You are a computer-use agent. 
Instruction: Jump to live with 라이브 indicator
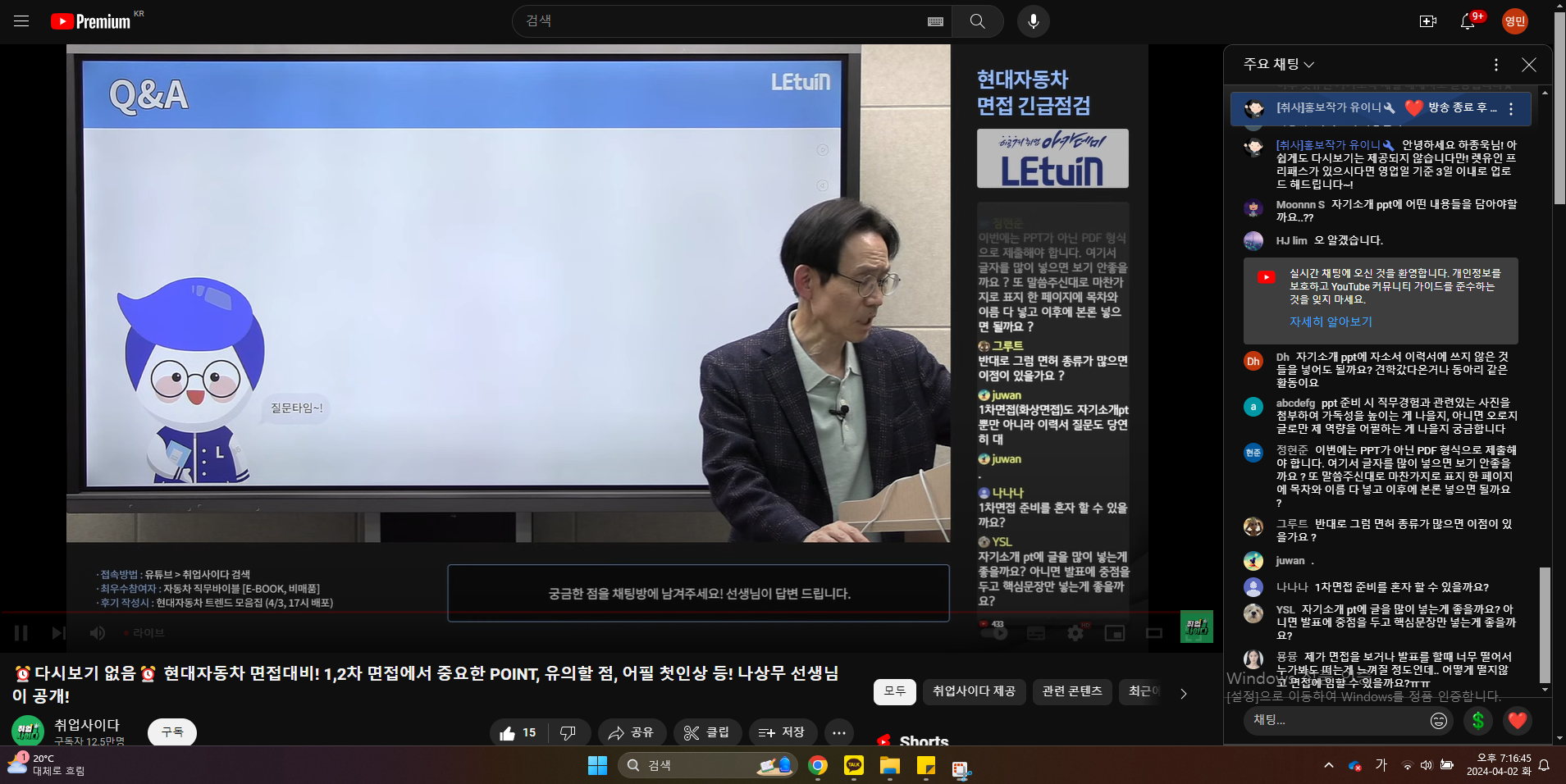144,632
